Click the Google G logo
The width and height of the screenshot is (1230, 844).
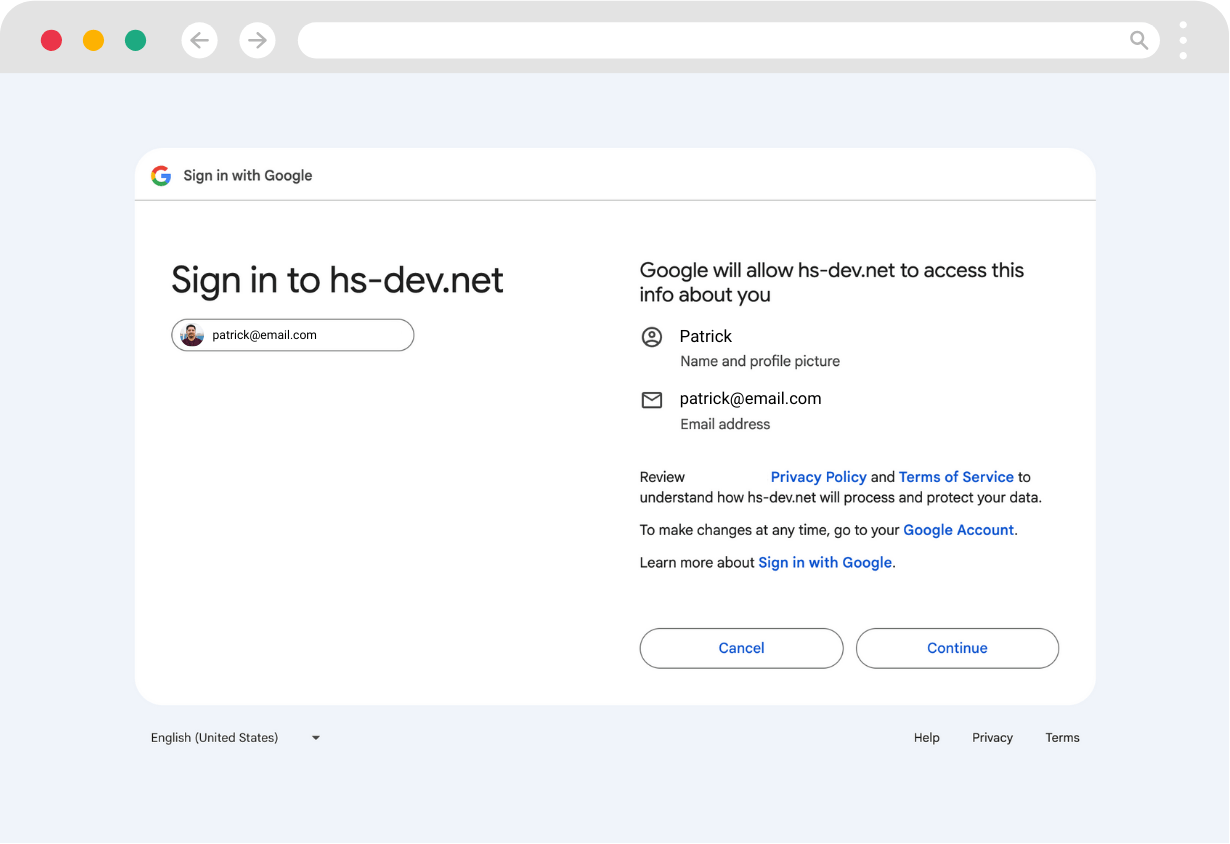[x=161, y=176]
